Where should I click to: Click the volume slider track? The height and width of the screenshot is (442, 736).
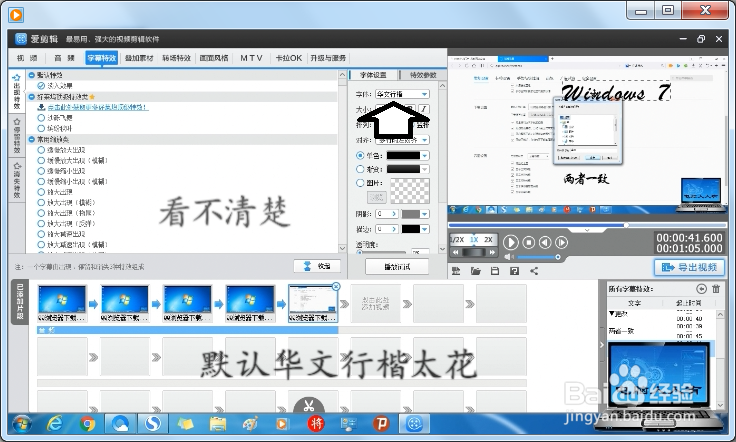(x=536, y=257)
